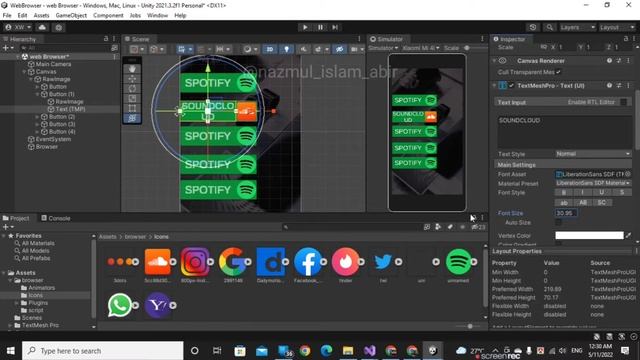Toggle Italic font style button
The image size is (640, 360).
(x=582, y=193)
